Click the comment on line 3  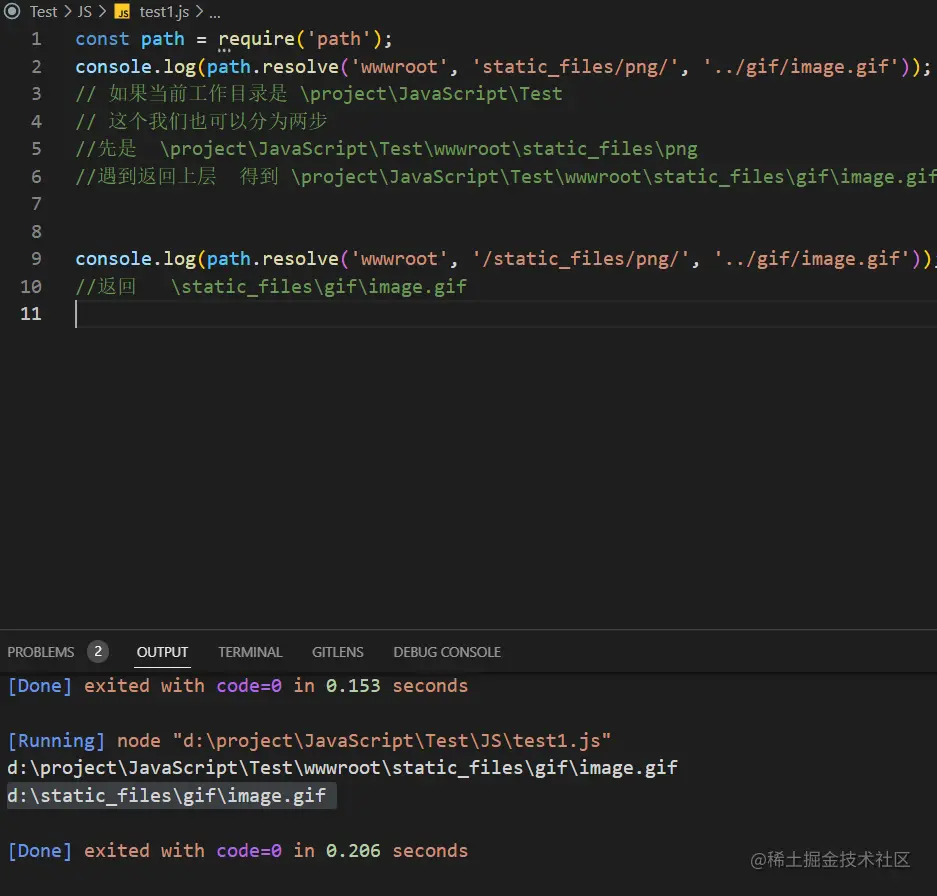(x=319, y=94)
